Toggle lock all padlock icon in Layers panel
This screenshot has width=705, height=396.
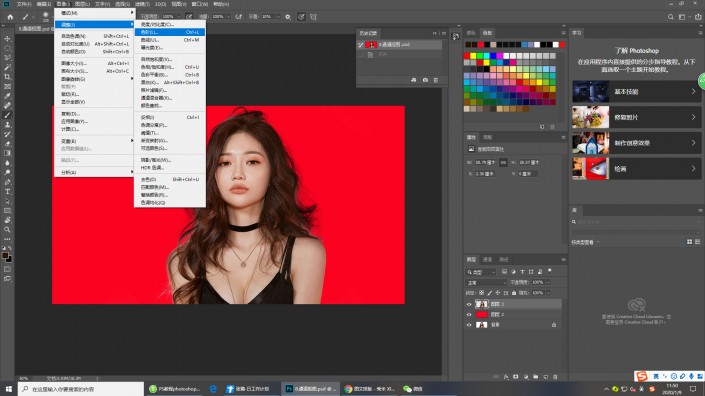point(514,293)
